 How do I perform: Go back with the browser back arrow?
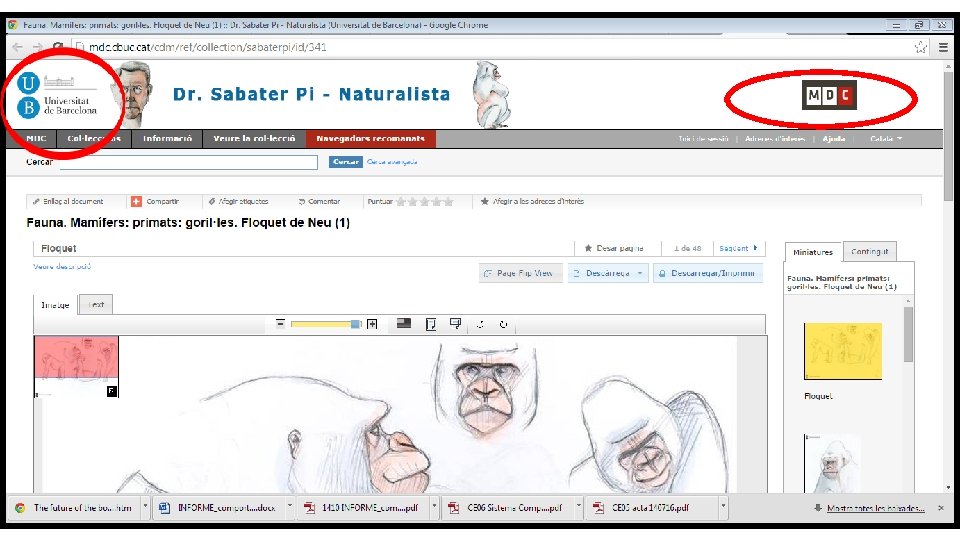[x=18, y=47]
